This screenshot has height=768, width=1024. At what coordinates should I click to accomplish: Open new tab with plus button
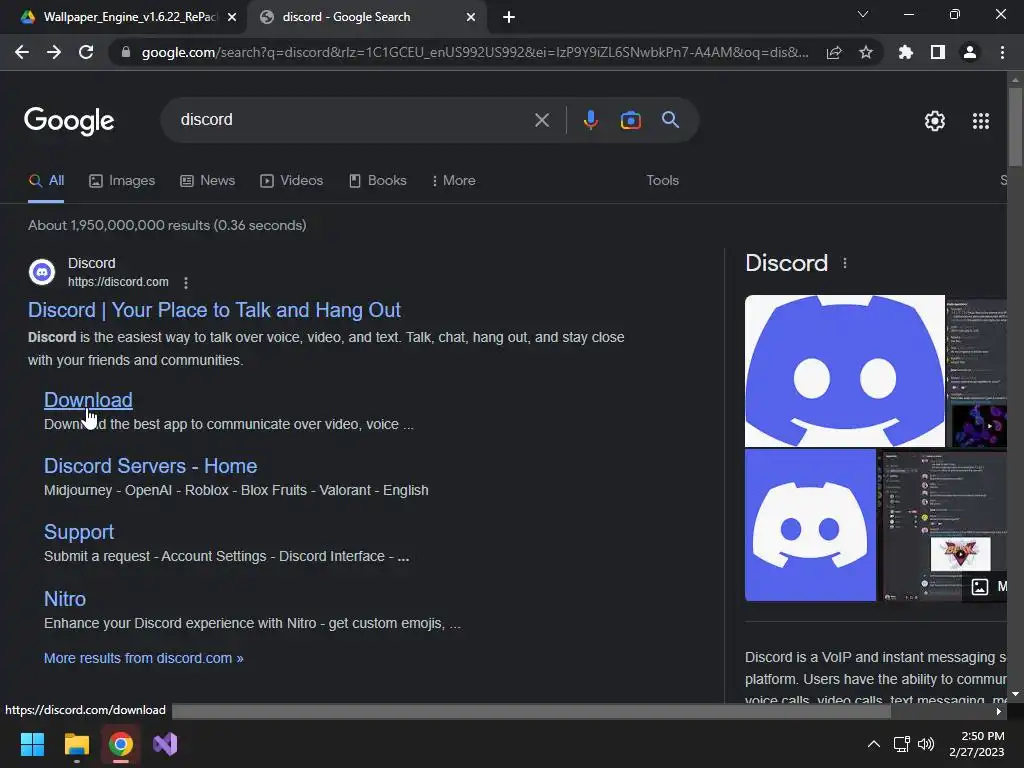click(509, 18)
